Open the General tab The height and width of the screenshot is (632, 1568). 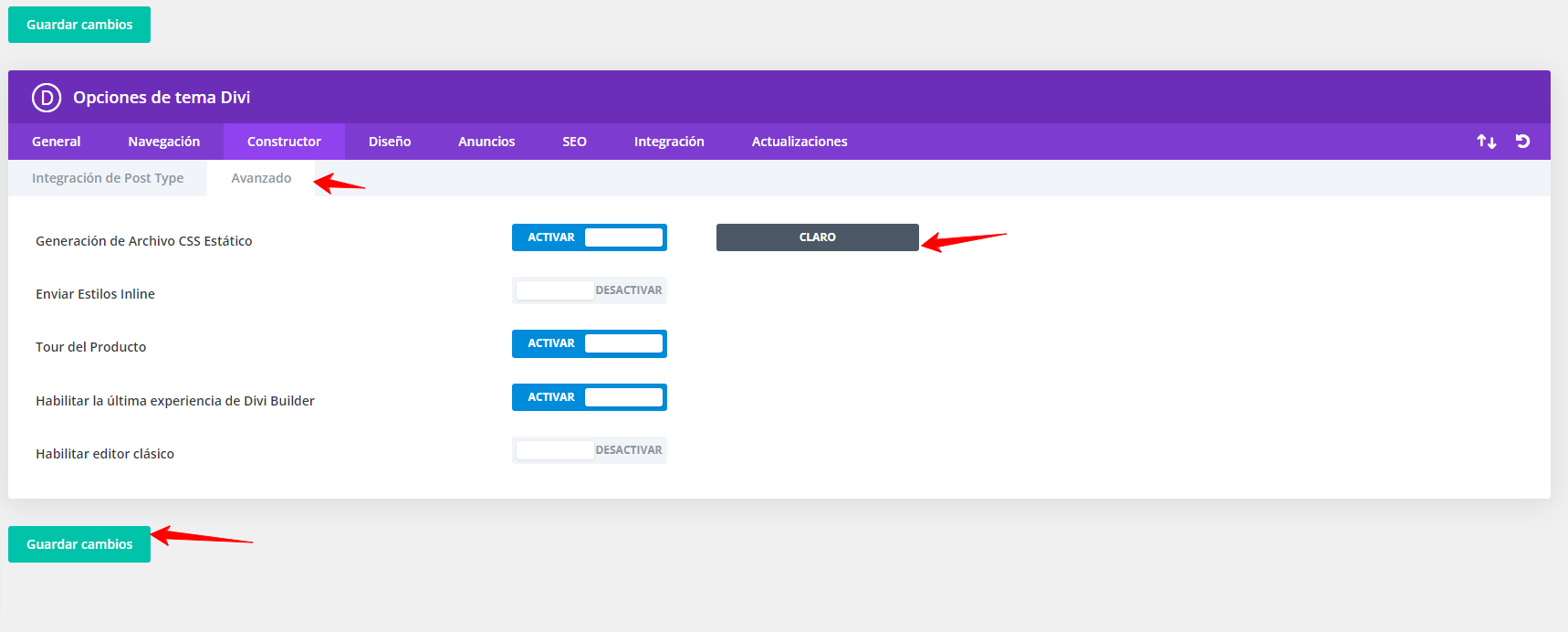pyautogui.click(x=57, y=142)
